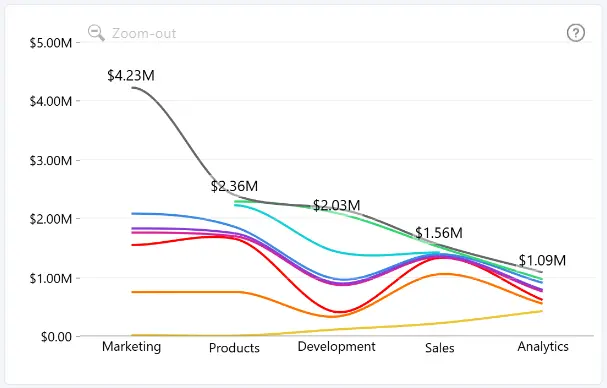Viewport: 607px width, 388px height.
Task: Click the Analytics axis category
Action: 543,347
